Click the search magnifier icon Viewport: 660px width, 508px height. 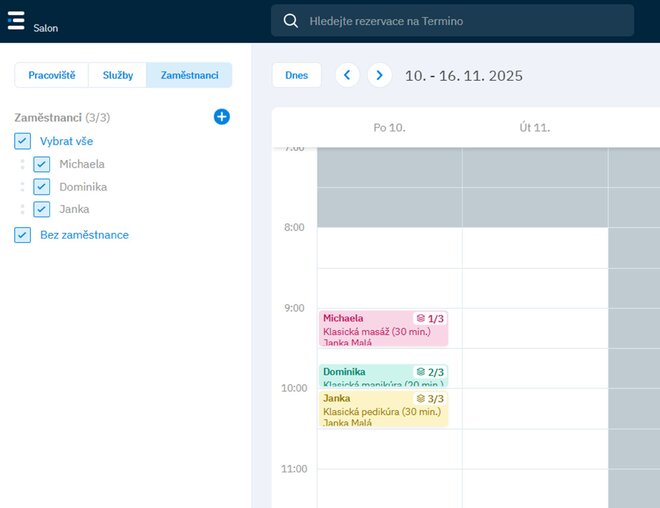pos(291,21)
